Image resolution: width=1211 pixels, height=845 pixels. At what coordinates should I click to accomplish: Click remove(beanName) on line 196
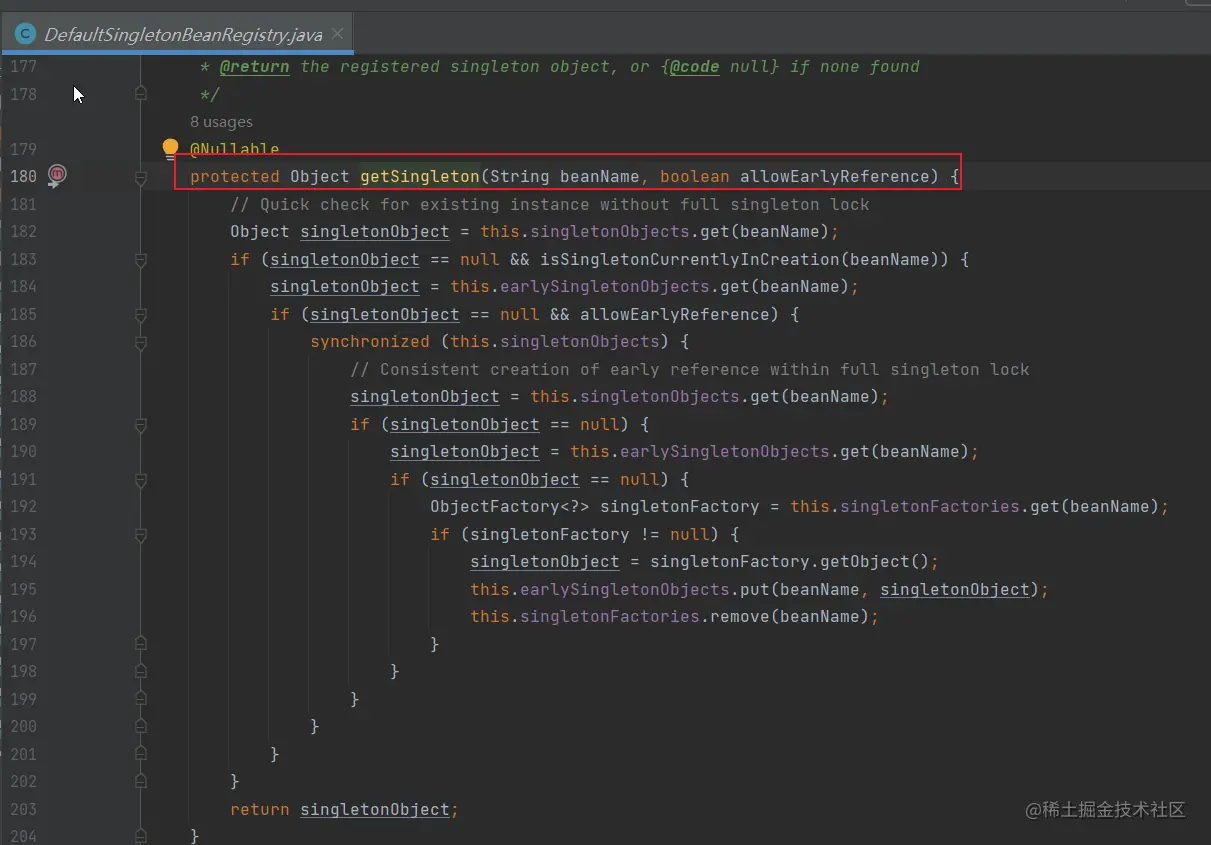[790, 616]
